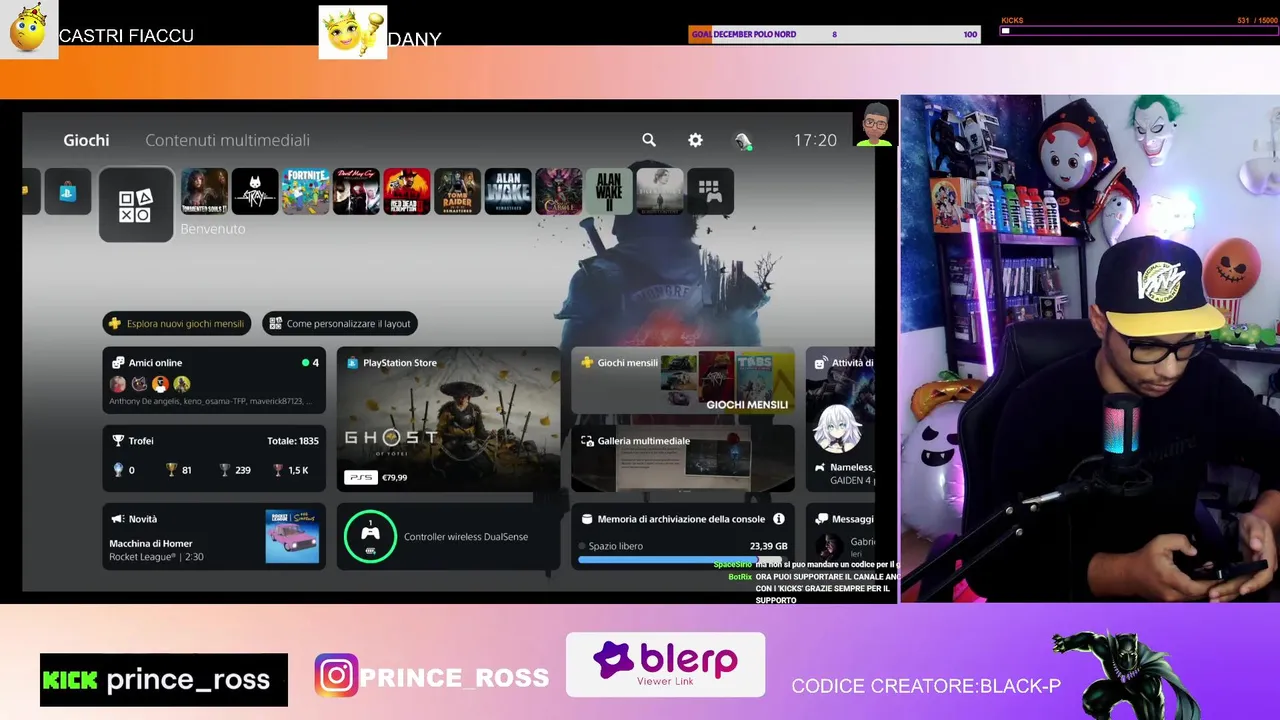1280x720 pixels.
Task: Launch Alan Wake Remastered game tile
Action: tap(508, 192)
